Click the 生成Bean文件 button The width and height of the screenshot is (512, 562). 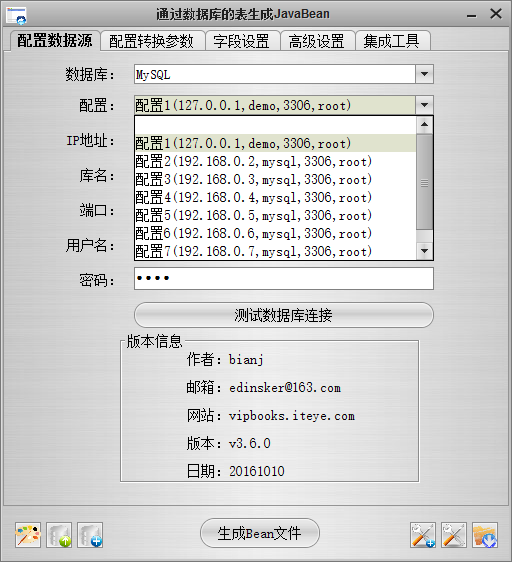point(260,533)
